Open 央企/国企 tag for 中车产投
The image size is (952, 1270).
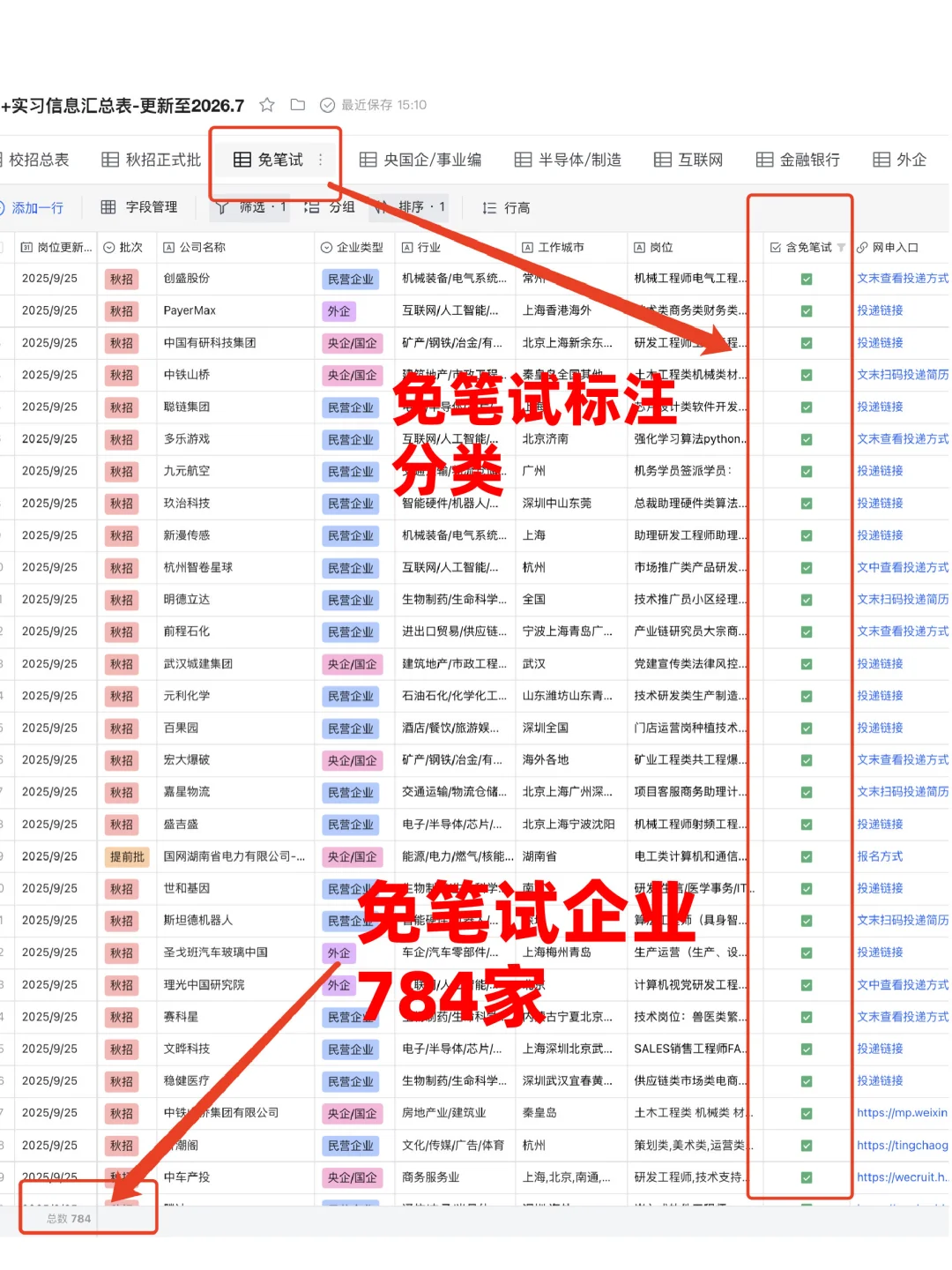click(353, 1177)
